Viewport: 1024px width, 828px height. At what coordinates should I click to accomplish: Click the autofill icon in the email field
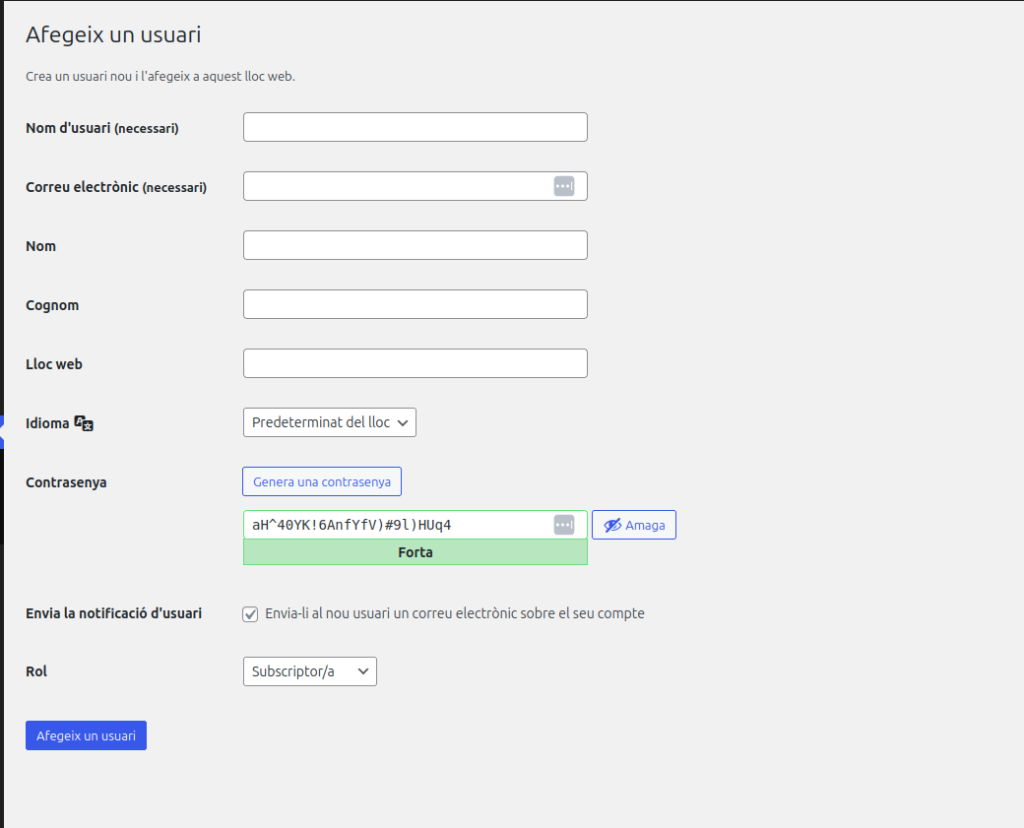pyautogui.click(x=564, y=186)
